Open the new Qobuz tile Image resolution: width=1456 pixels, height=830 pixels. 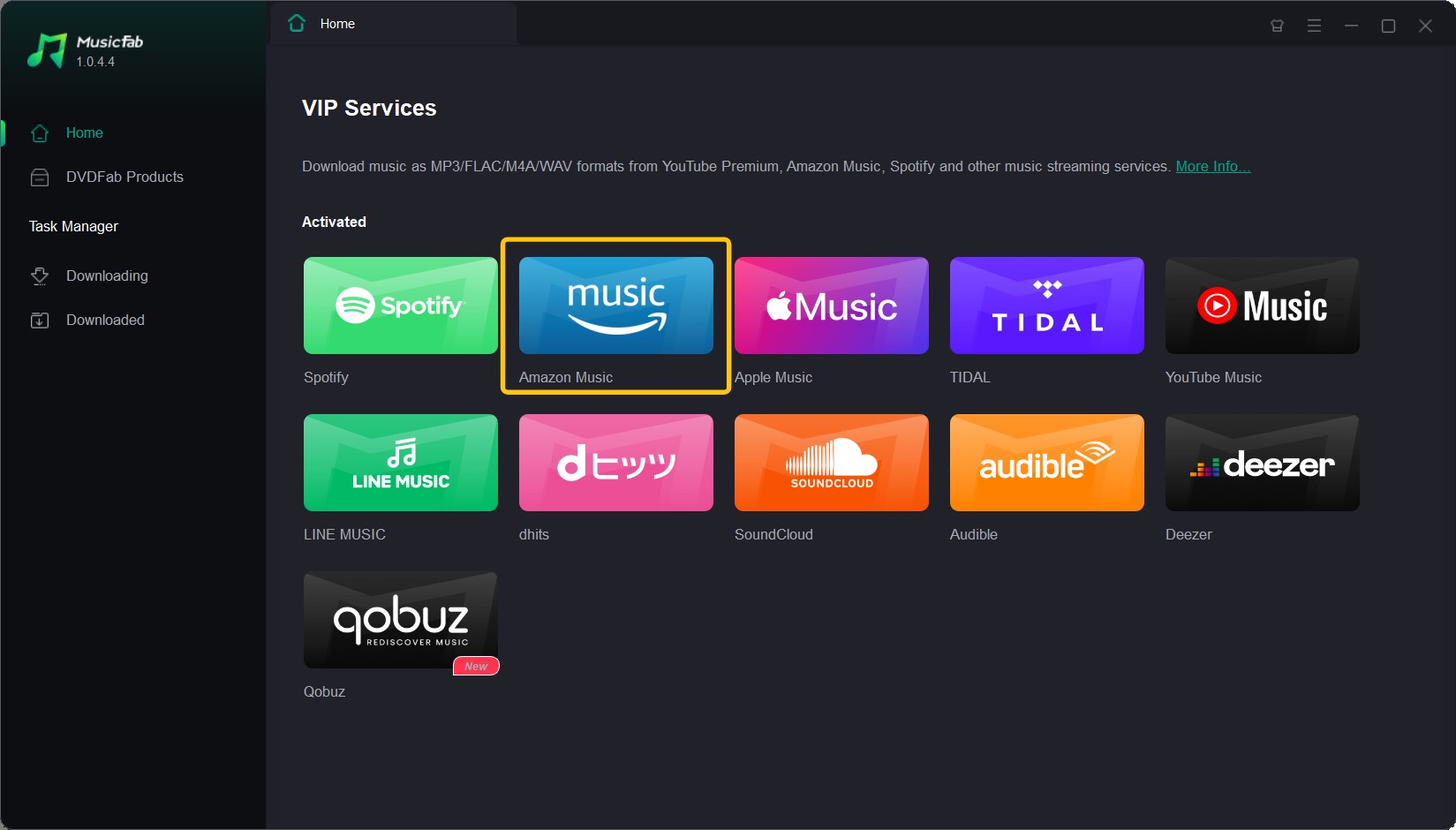(400, 620)
